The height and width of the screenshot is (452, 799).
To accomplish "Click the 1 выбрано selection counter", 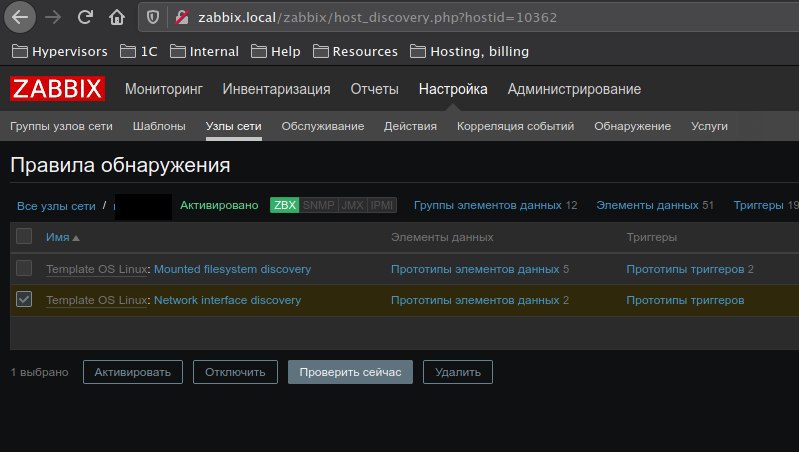I will 39,372.
